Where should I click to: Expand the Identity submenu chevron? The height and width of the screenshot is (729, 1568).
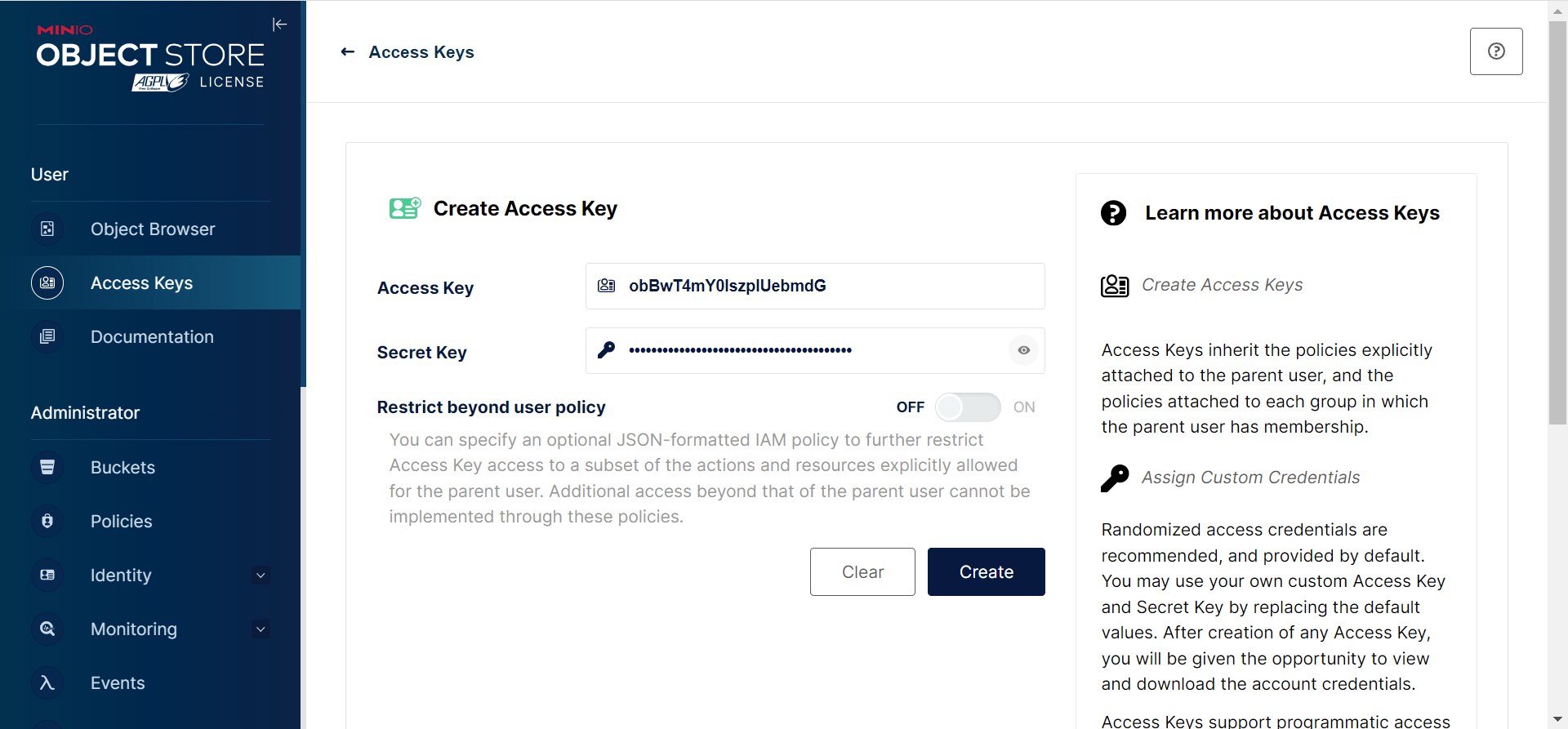pos(261,576)
